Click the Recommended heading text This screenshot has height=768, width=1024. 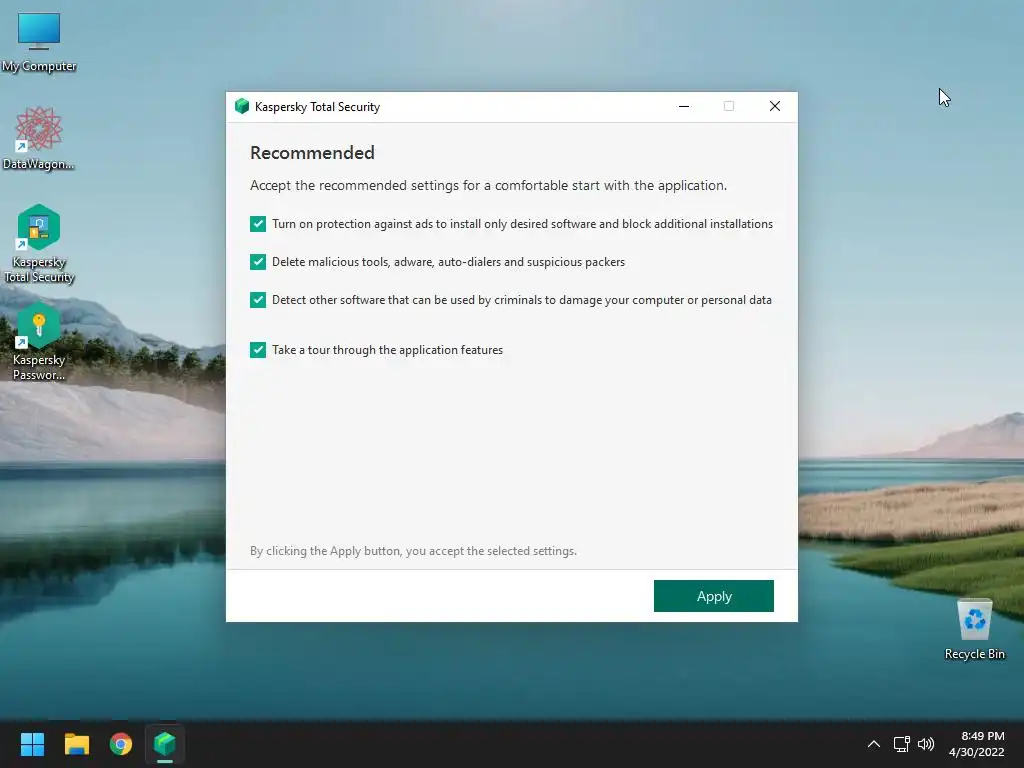tap(312, 153)
